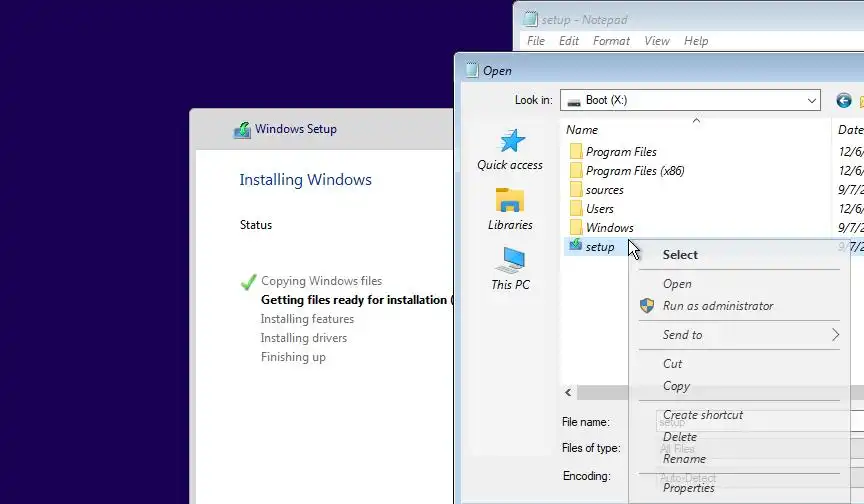
Task: Click the green check beside Copying Windows files
Action: click(249, 281)
